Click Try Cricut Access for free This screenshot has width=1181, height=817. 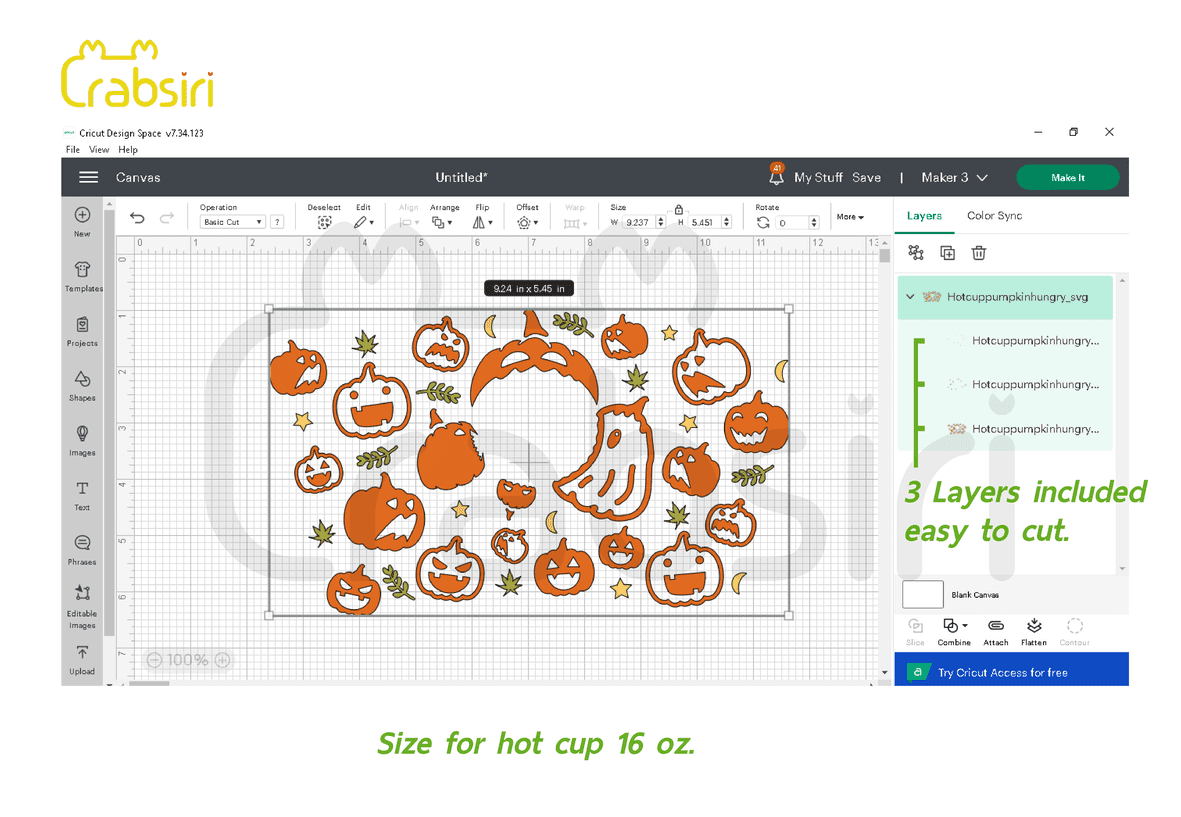(1002, 673)
